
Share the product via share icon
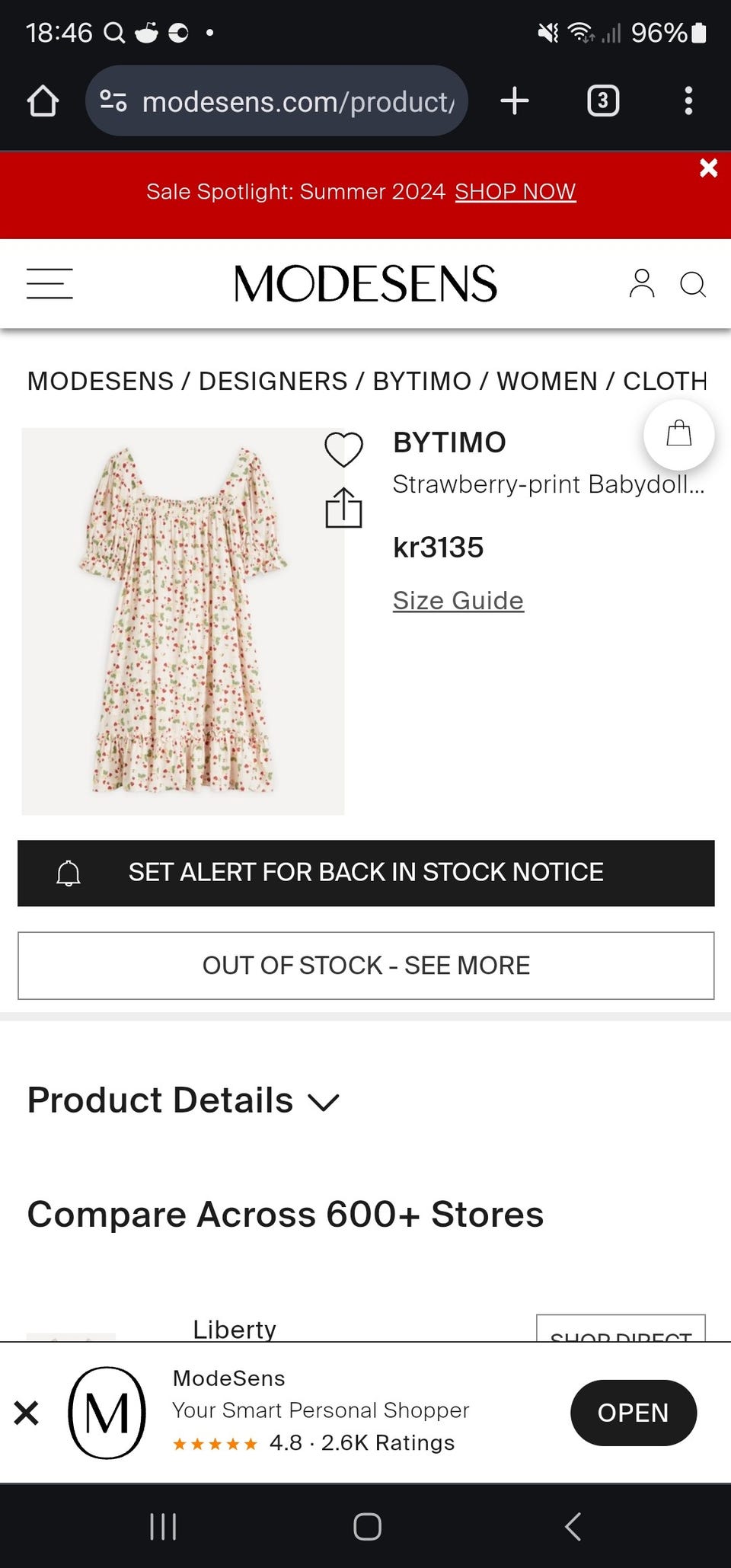tap(343, 508)
